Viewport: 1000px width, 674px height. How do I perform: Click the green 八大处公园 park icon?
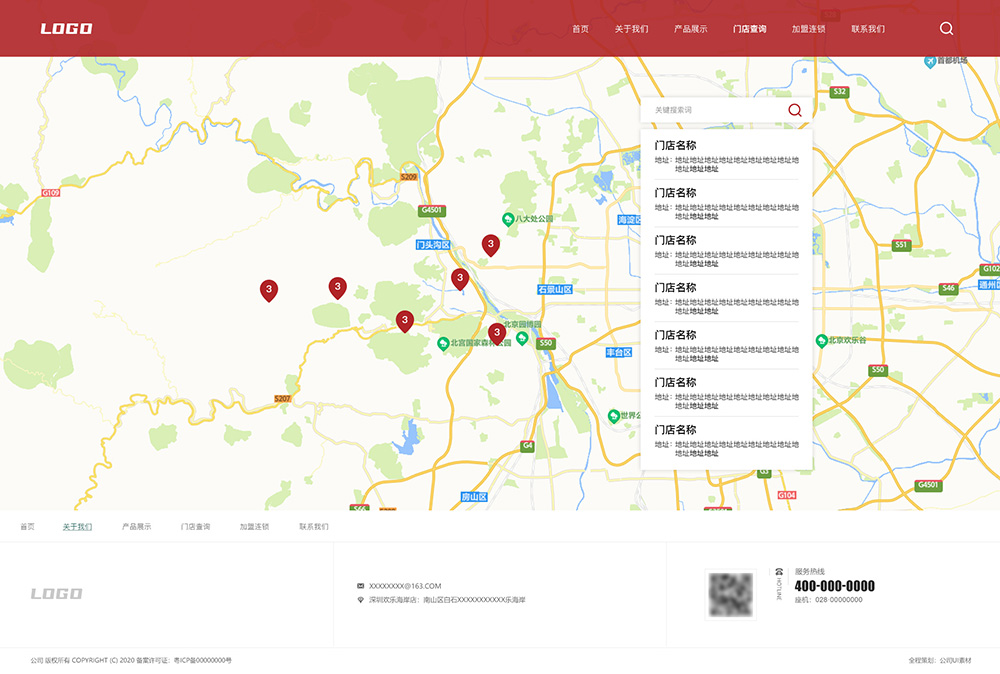tap(508, 219)
